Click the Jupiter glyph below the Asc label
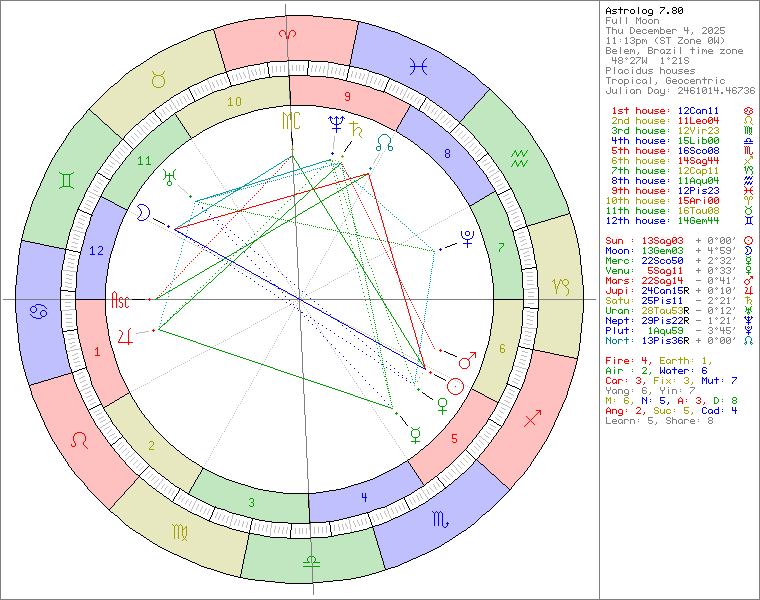The image size is (760, 600). 125,334
